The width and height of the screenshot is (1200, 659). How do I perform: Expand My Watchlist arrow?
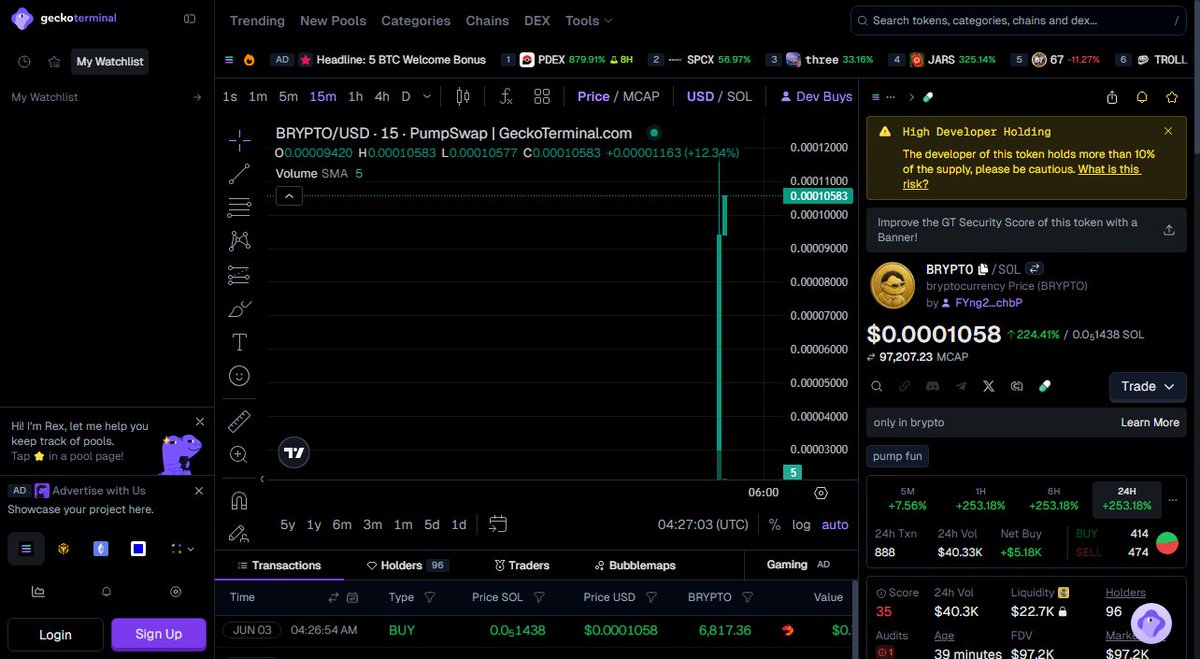197,97
